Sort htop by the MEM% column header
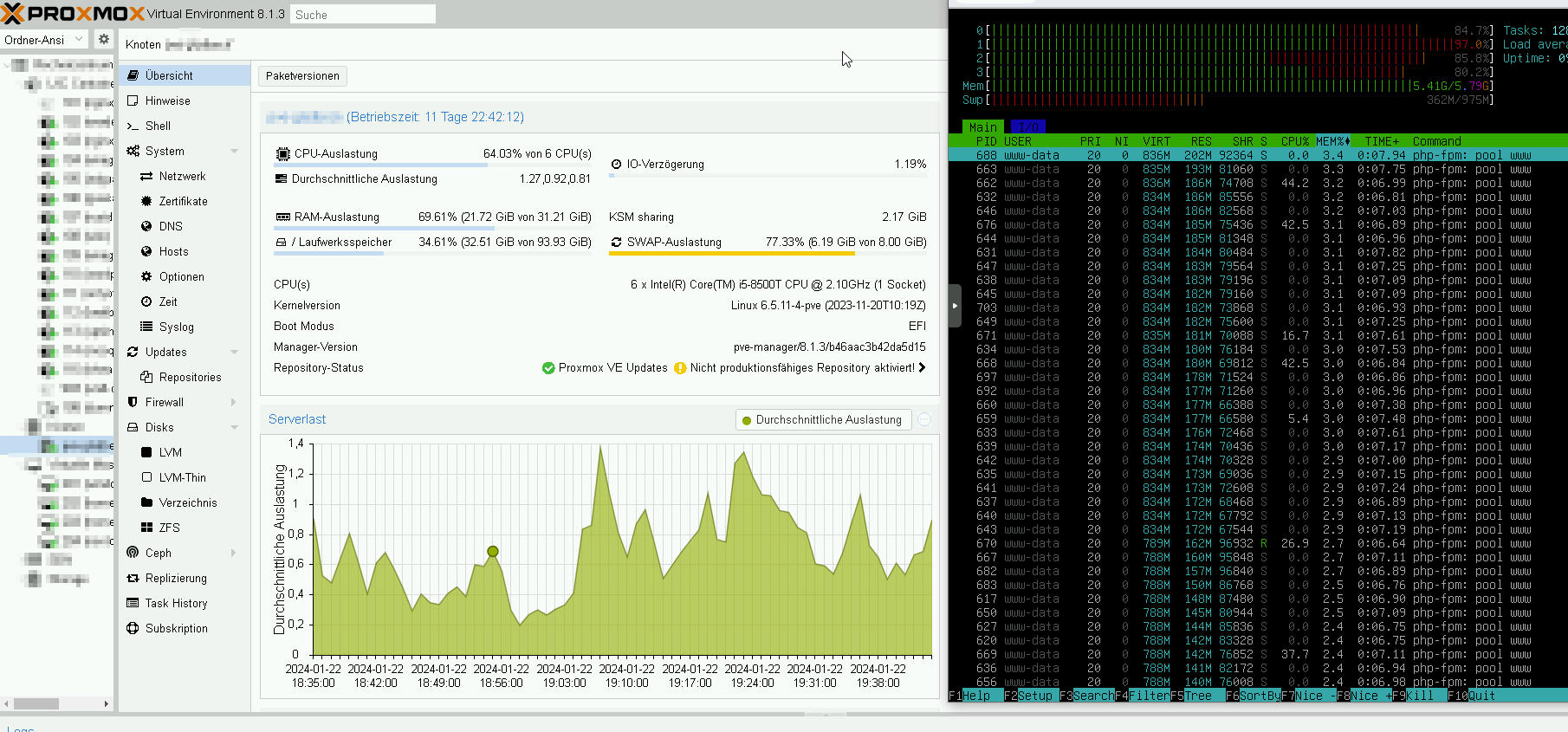Screen dimensions: 1568x732 pos(1333,141)
